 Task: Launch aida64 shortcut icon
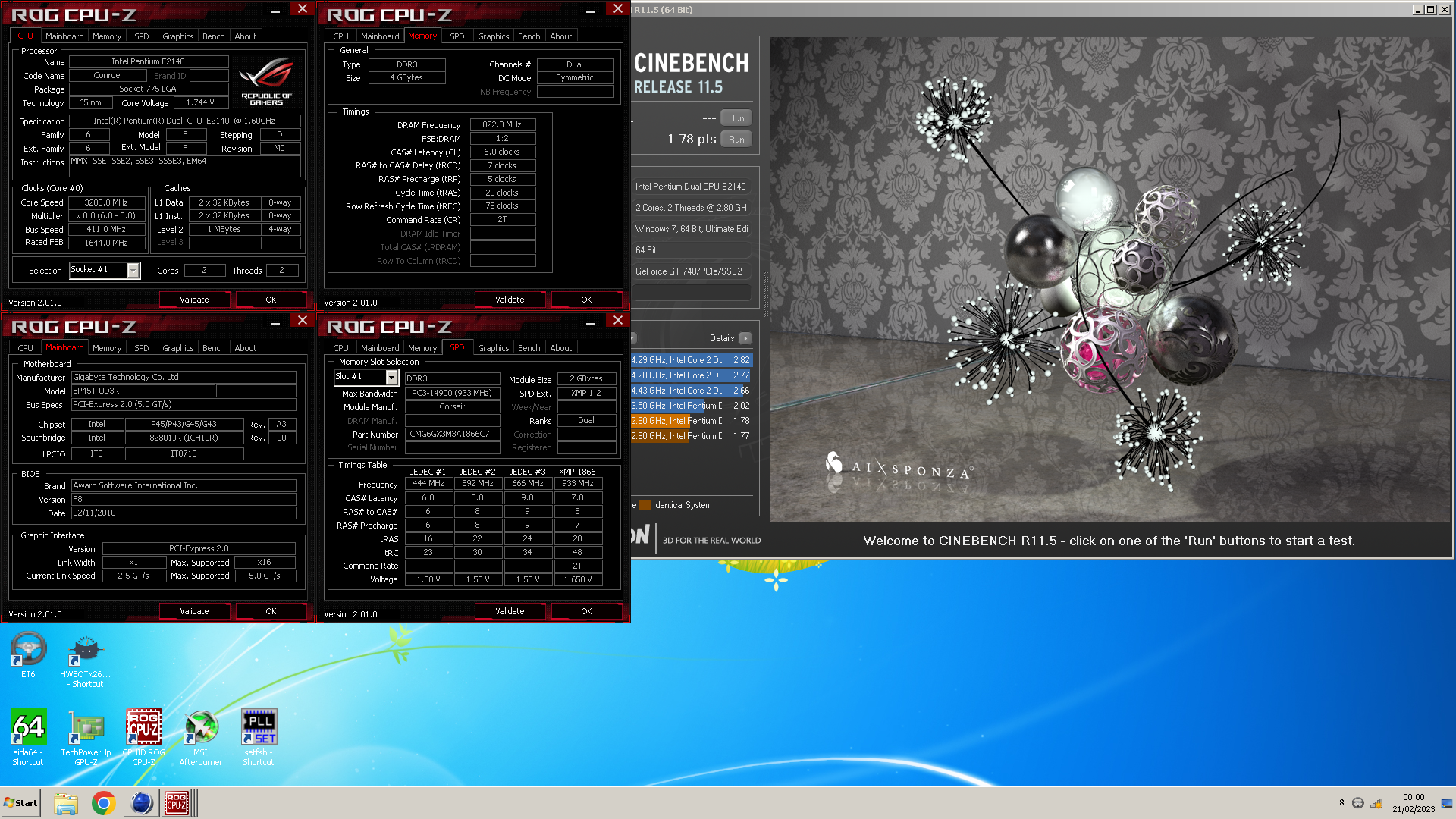tap(28, 736)
